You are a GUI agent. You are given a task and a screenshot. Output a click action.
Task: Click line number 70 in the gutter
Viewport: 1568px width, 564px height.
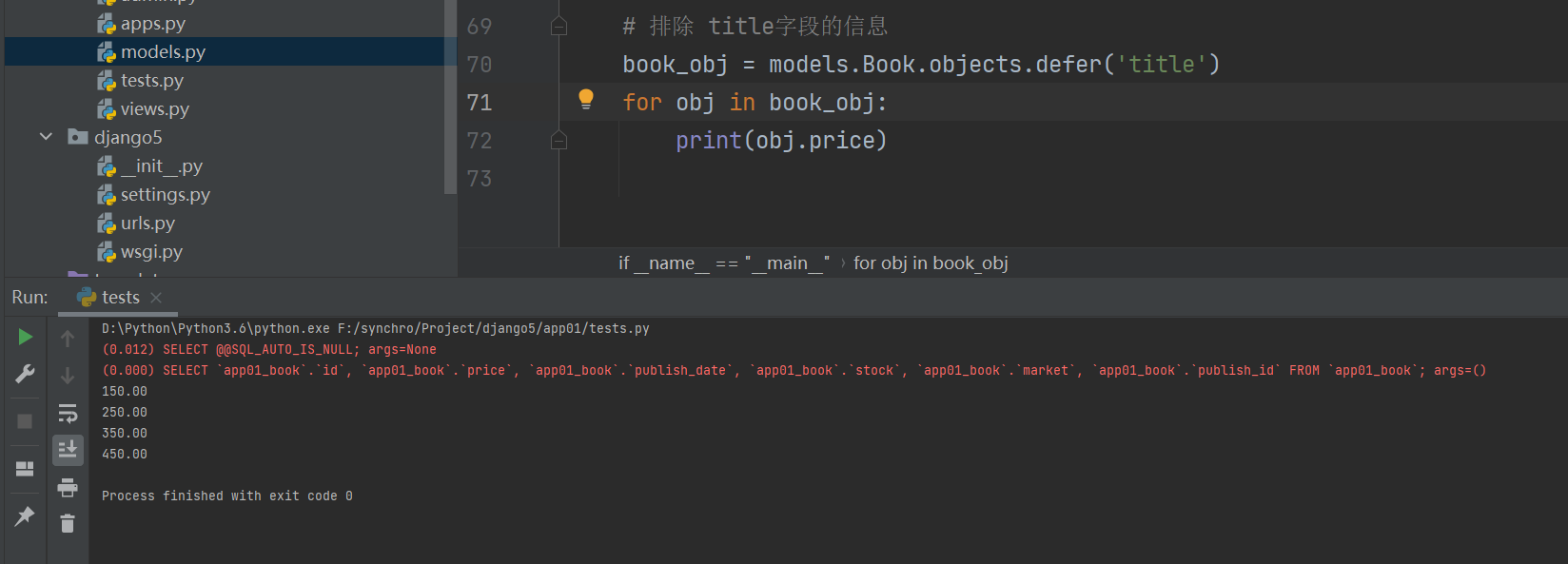point(480,65)
